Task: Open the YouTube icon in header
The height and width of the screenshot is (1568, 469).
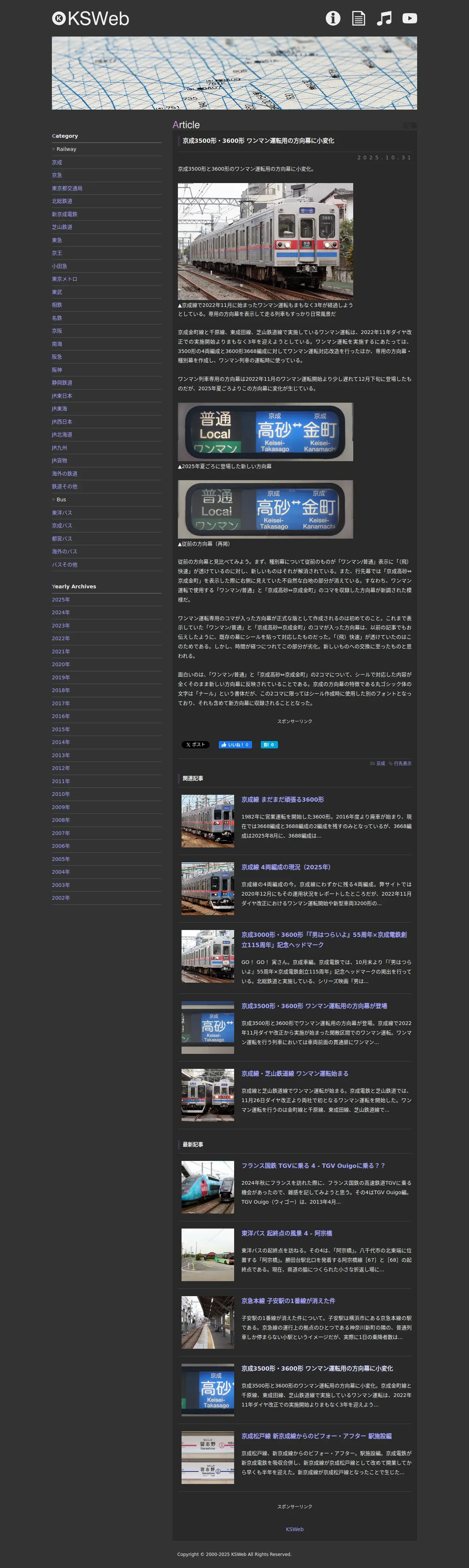Action: click(410, 18)
